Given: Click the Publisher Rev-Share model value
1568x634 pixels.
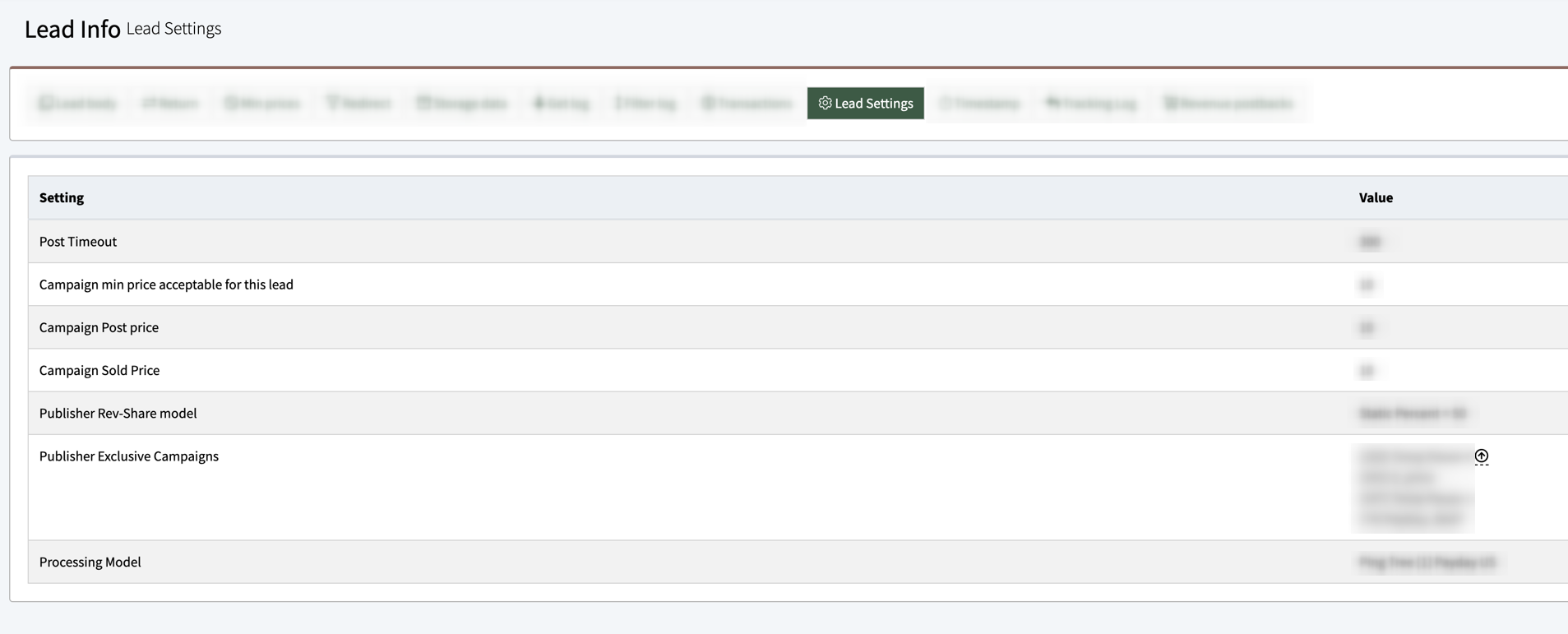Looking at the screenshot, I should 1412,413.
